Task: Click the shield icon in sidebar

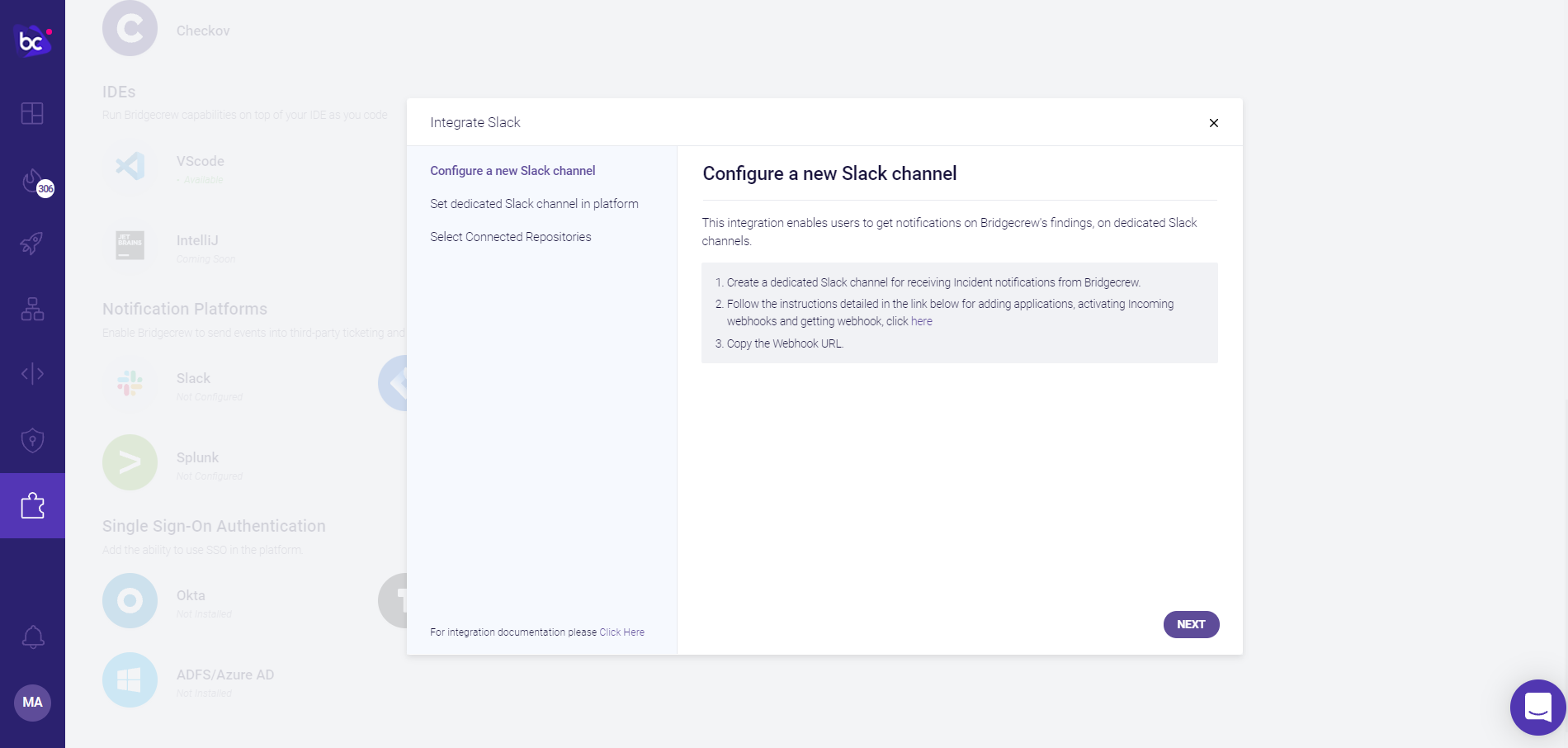Action: pyautogui.click(x=32, y=440)
